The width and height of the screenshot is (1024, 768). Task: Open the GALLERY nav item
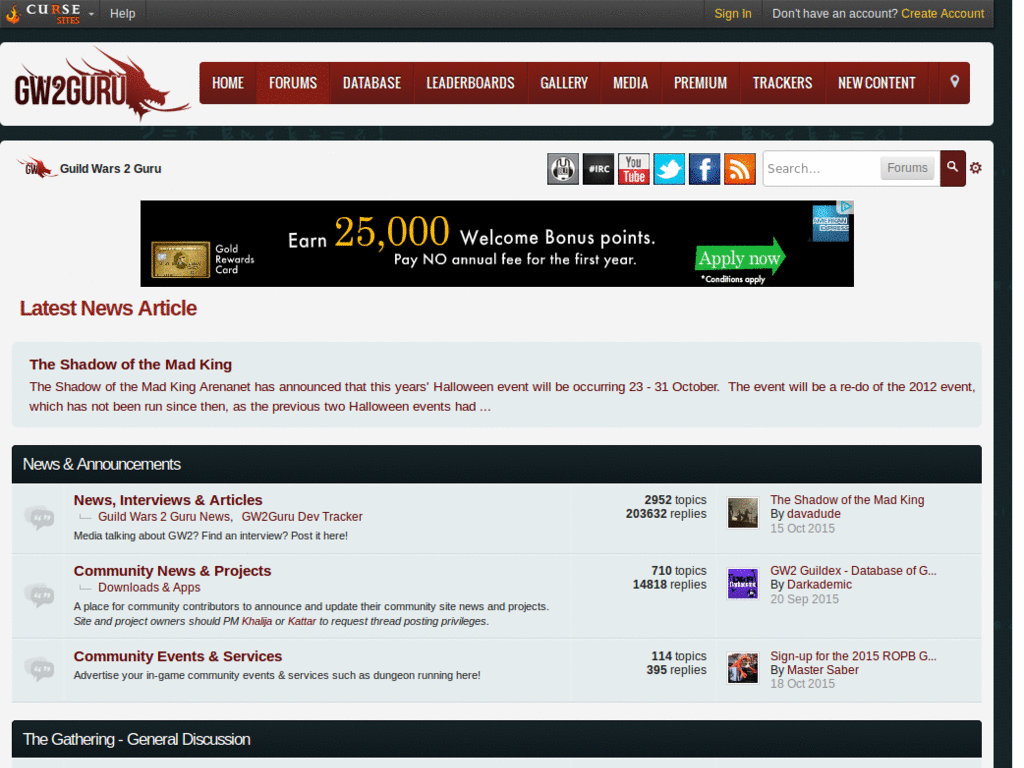point(564,83)
